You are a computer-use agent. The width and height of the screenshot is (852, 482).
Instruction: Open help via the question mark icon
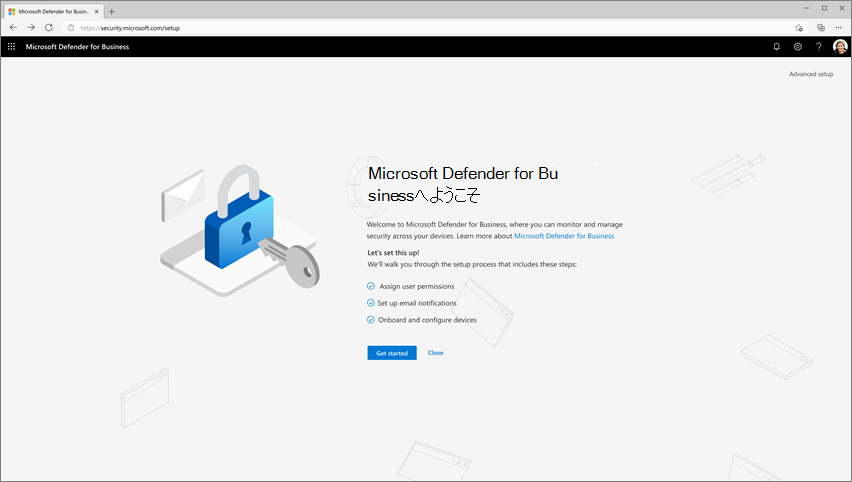818,47
